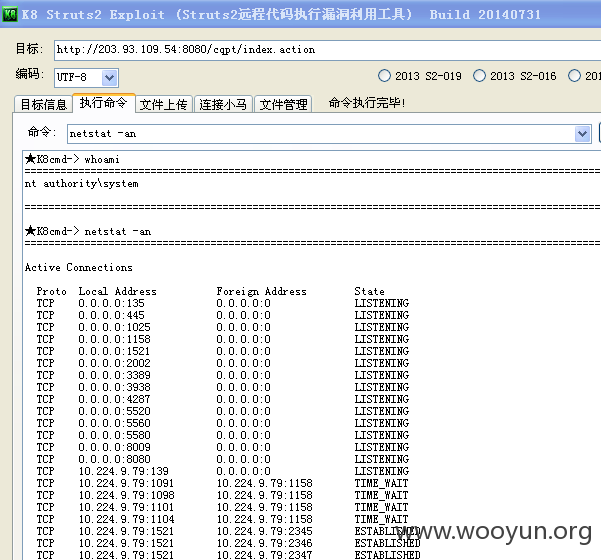This screenshot has height=560, width=601.
Task: Click the local address 0.0.0.0:3938
Action: pos(115,387)
